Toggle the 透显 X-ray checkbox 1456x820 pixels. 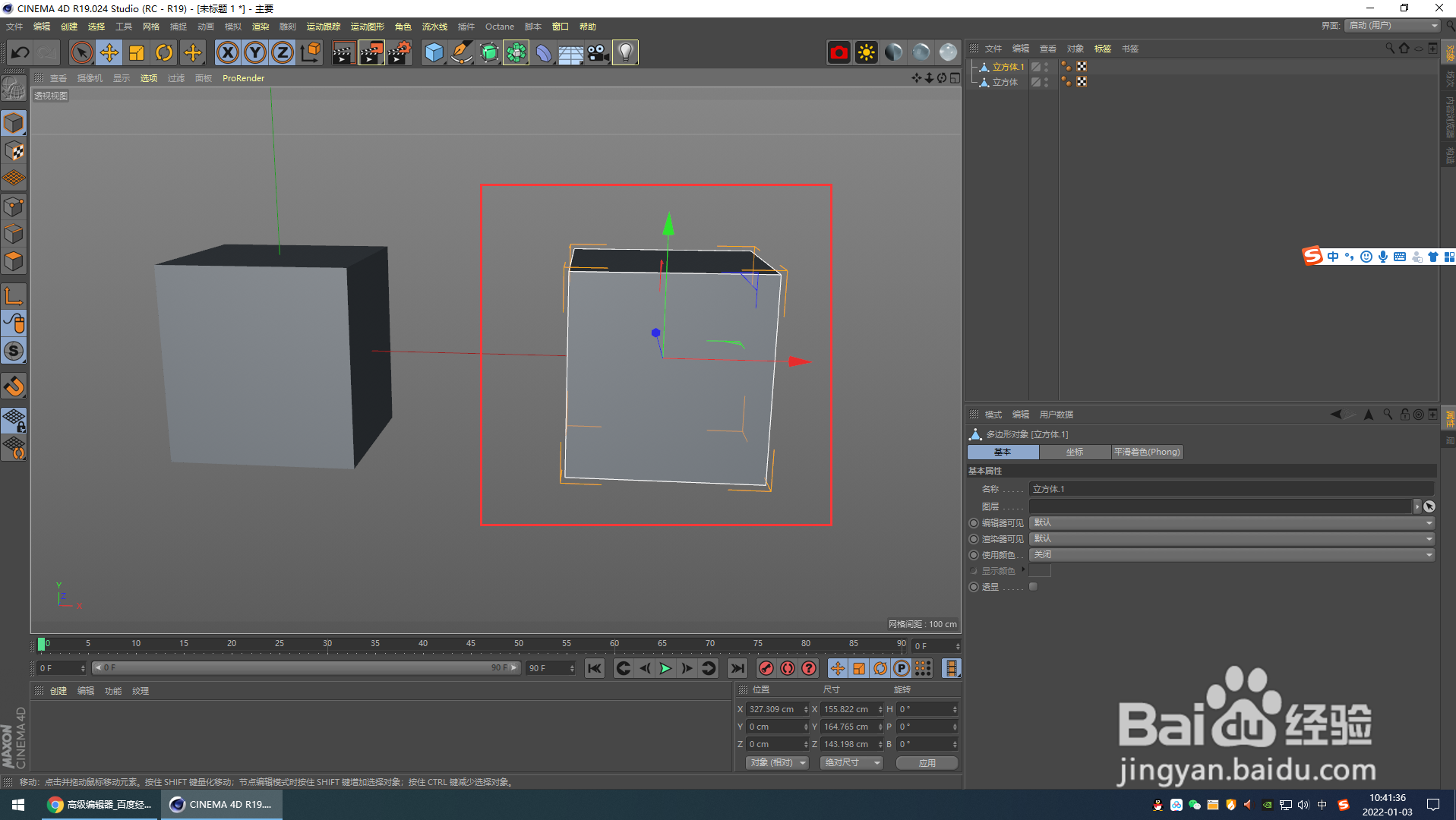(x=1033, y=587)
